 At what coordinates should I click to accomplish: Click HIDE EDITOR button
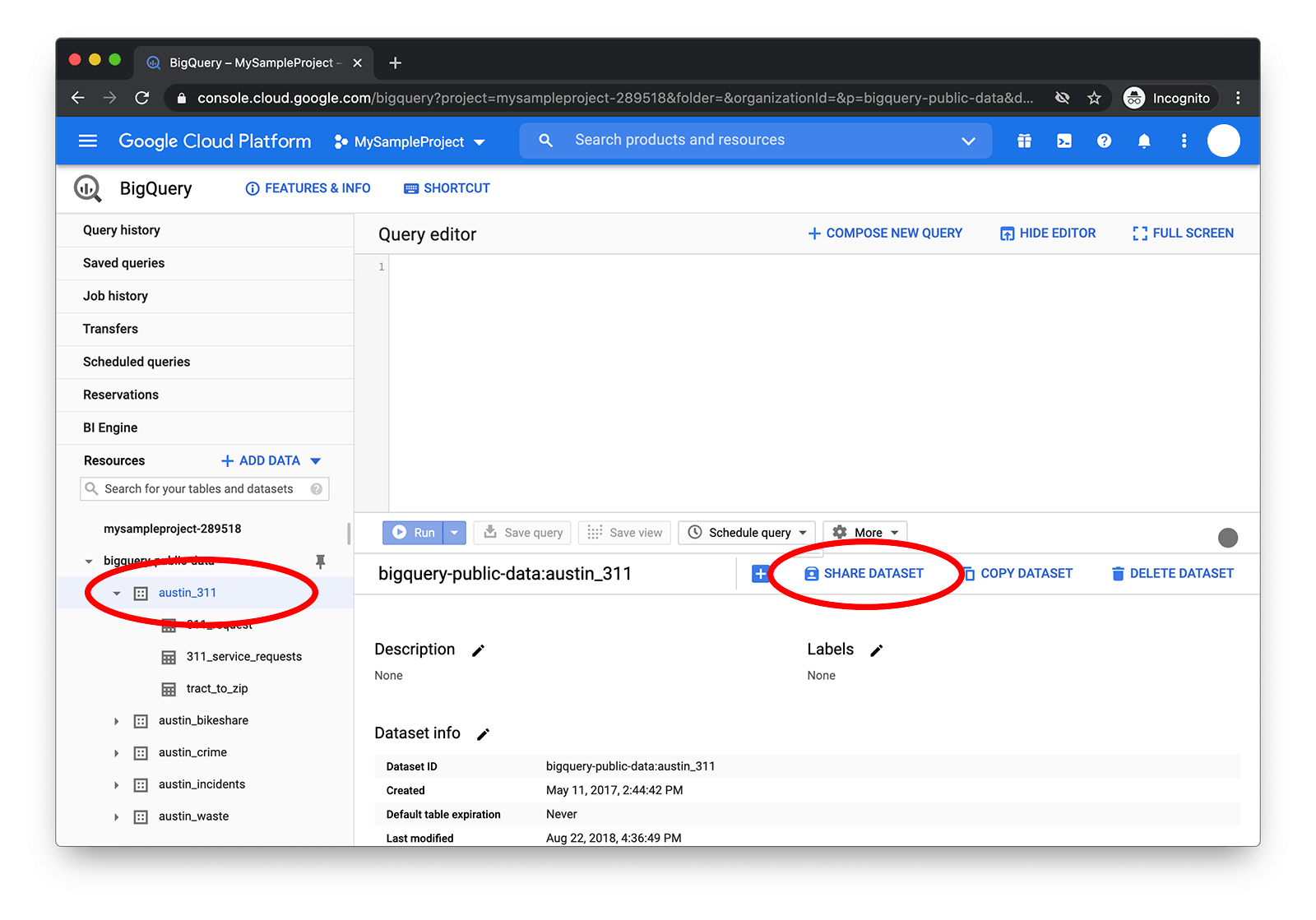point(1048,233)
